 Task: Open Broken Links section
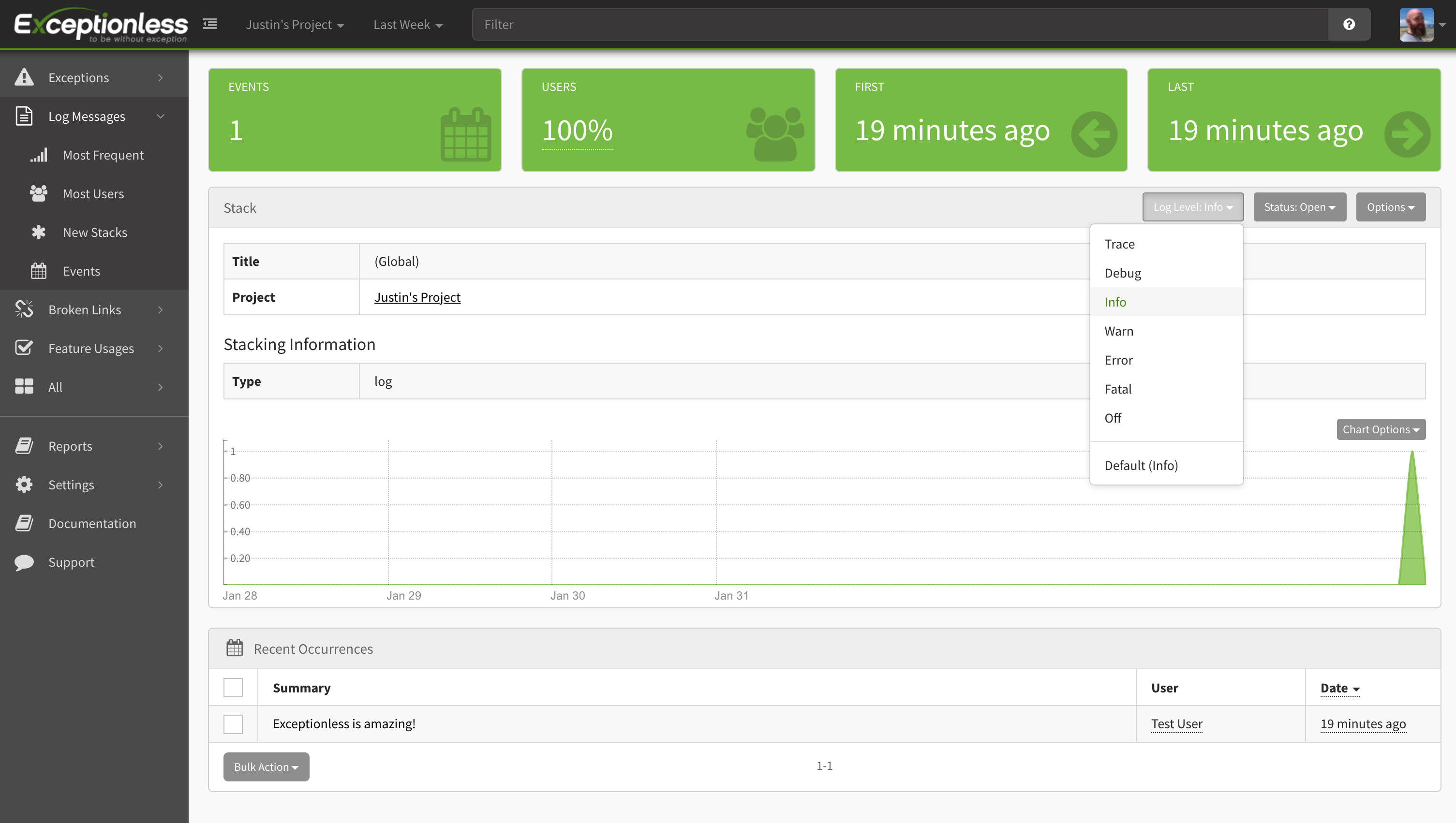(85, 310)
